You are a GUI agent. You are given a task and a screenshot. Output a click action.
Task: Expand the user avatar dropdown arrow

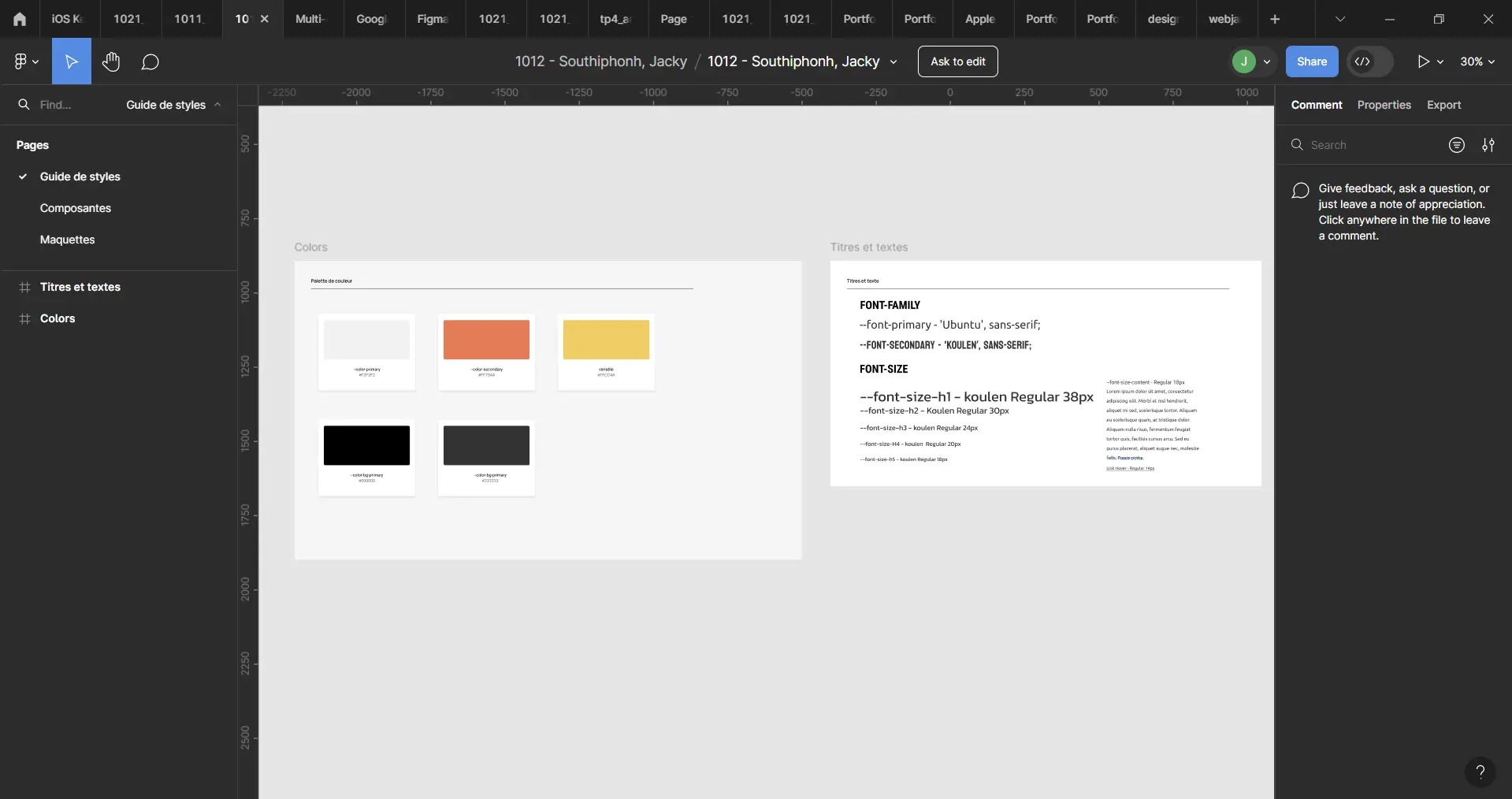(x=1267, y=61)
